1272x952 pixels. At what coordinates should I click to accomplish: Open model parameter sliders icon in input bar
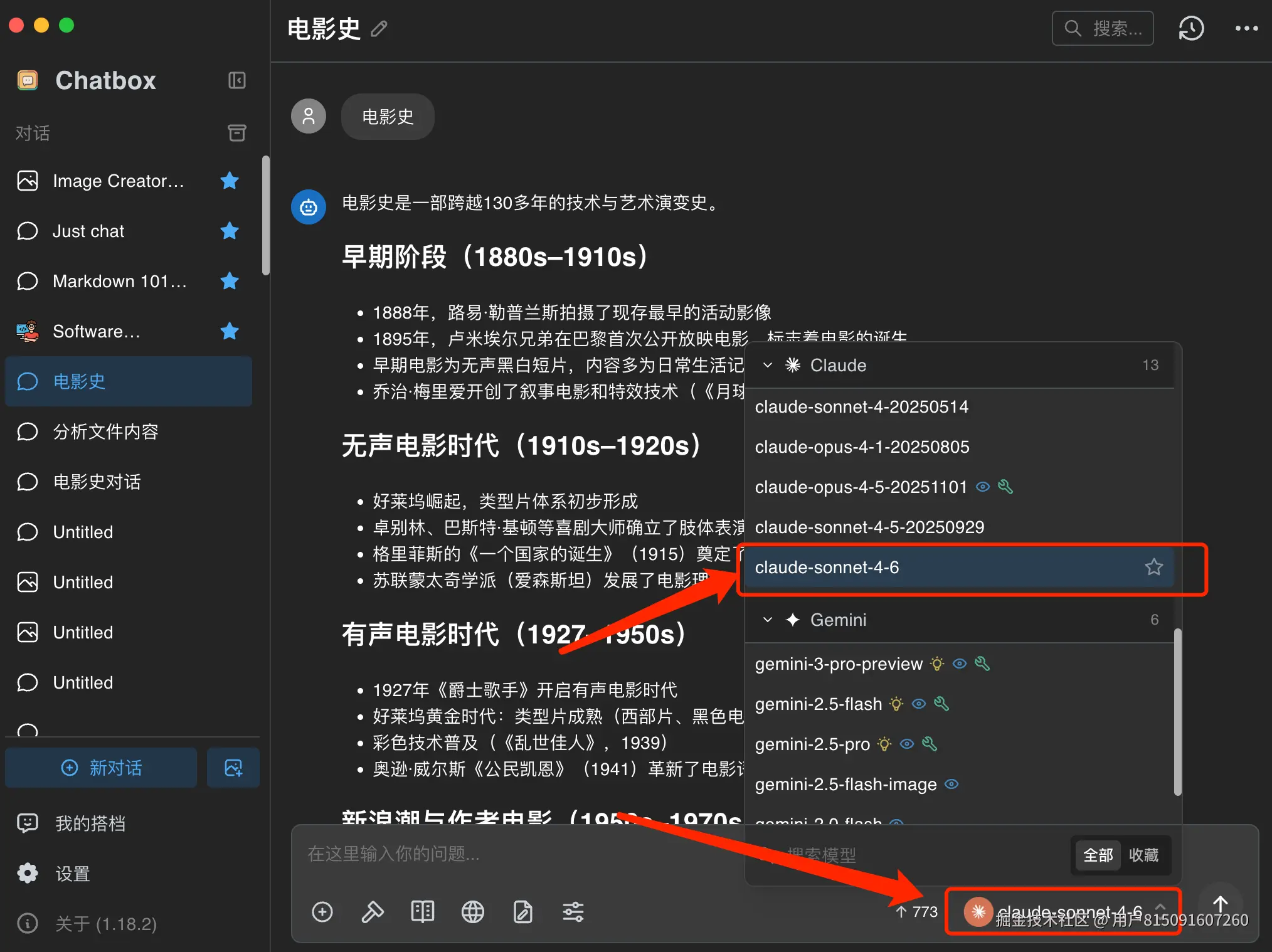tap(573, 912)
